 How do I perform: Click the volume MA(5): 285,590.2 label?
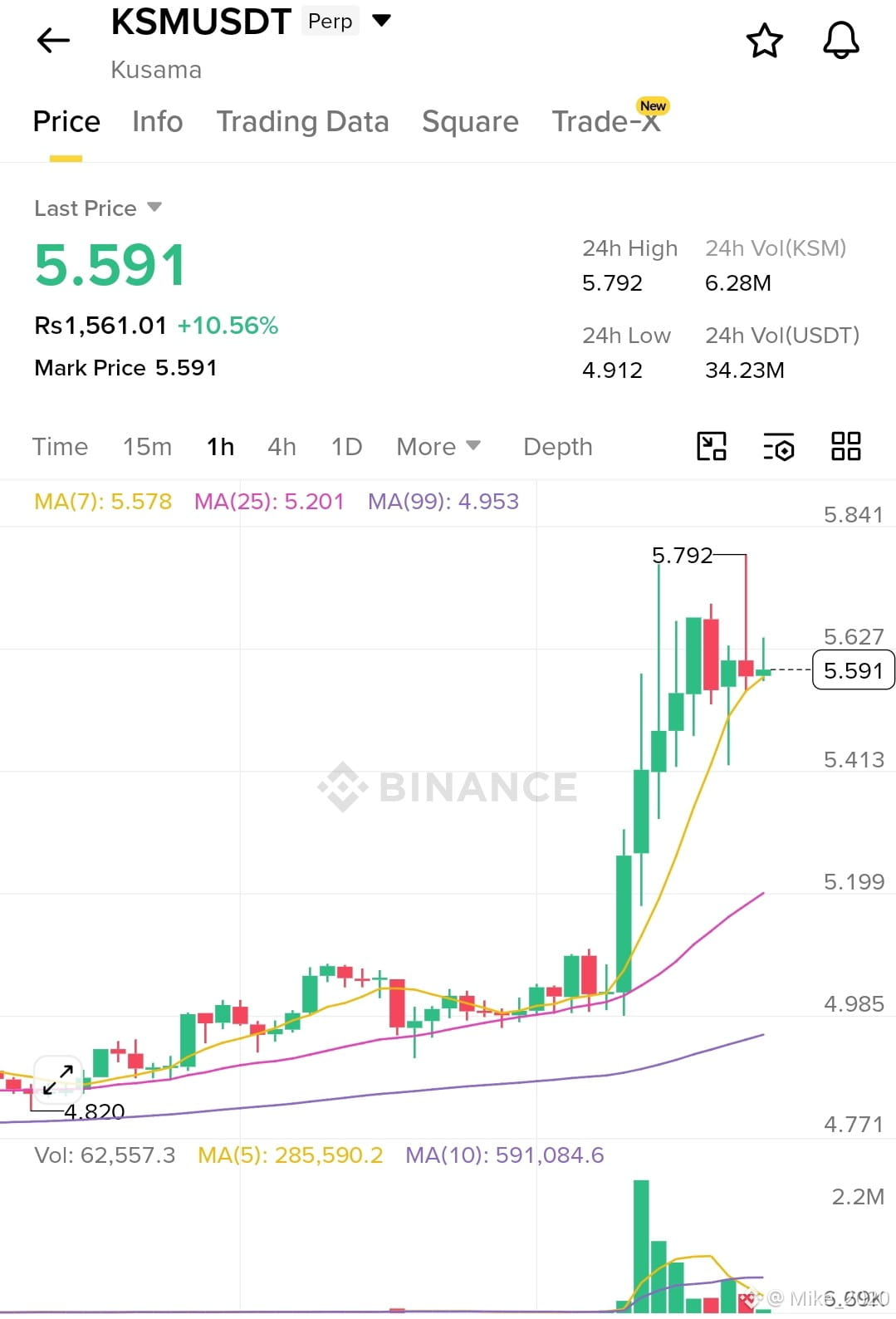tap(291, 1155)
